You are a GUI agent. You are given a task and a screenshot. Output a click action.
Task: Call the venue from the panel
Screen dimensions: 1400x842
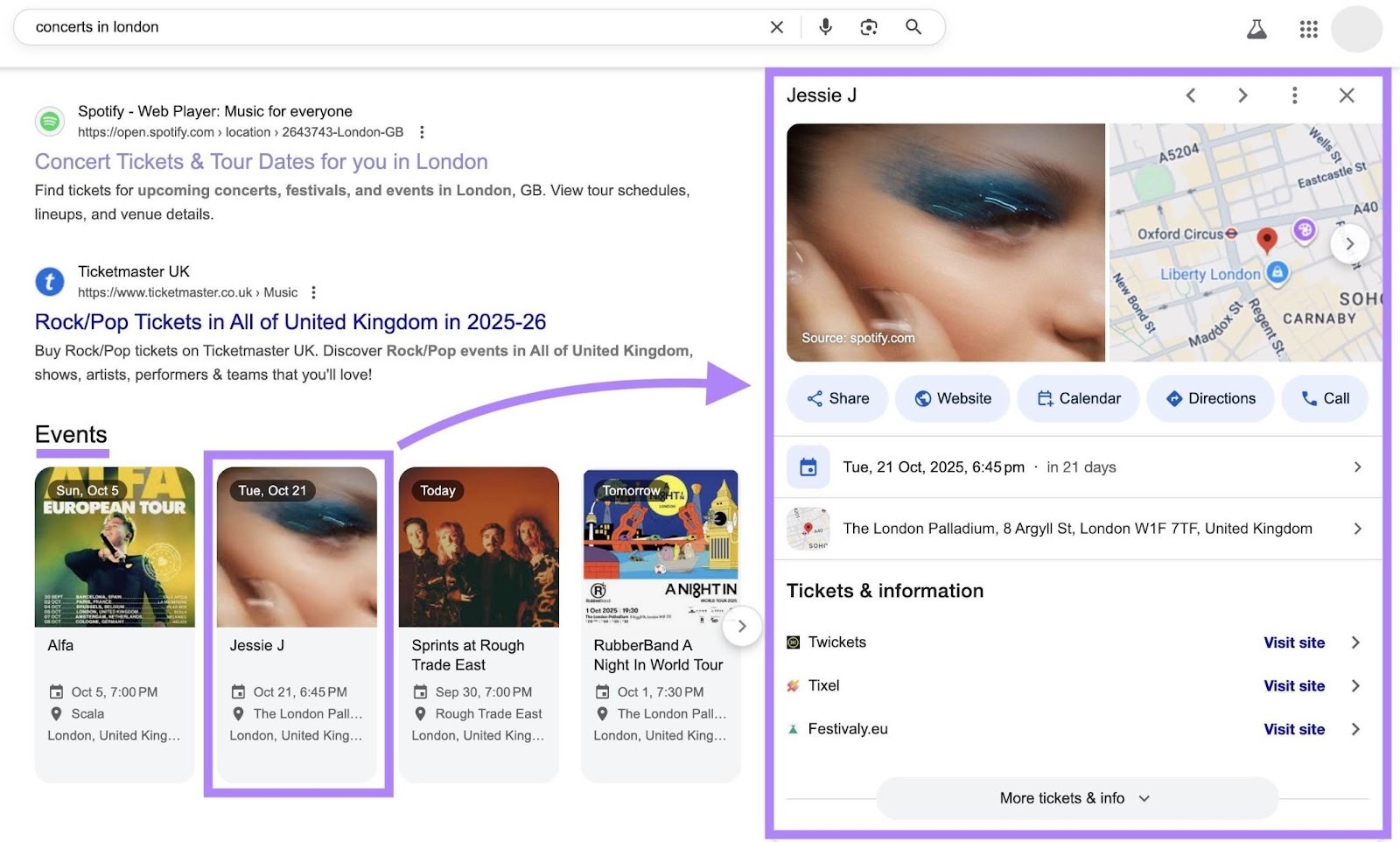pos(1325,398)
